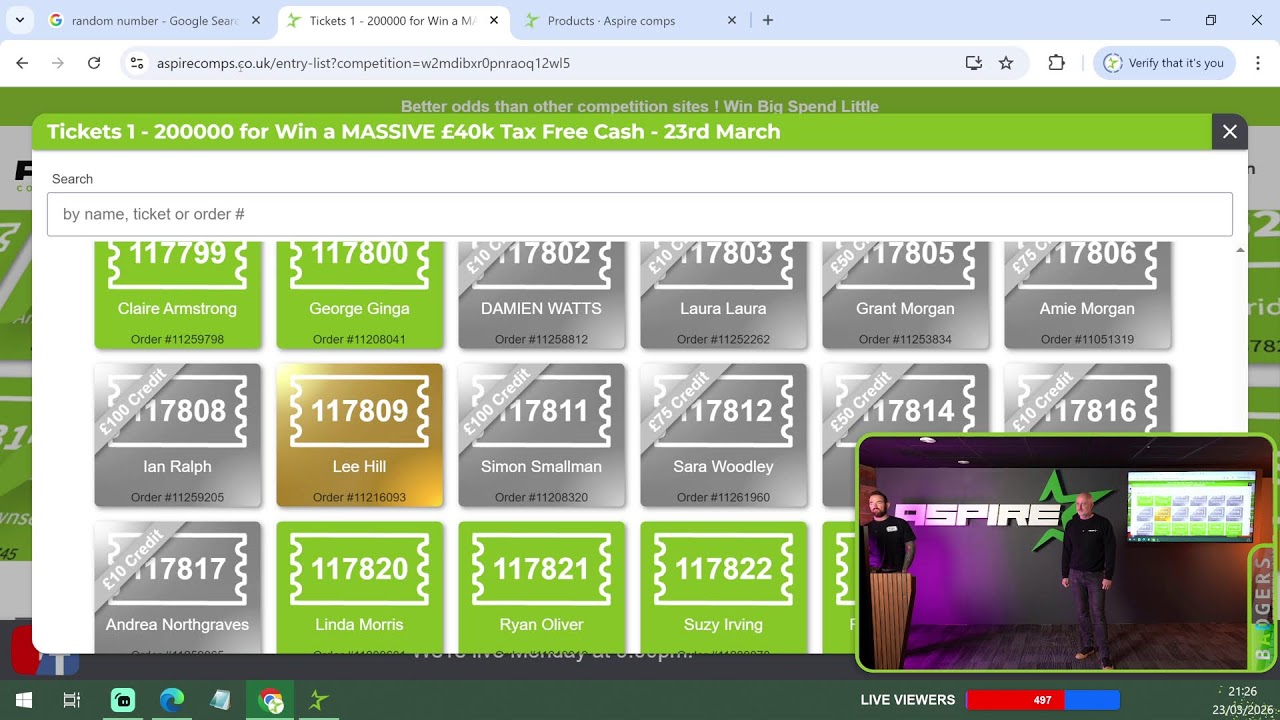View site information for aspirecomps.co.uk
The image size is (1280, 720).
click(x=138, y=63)
